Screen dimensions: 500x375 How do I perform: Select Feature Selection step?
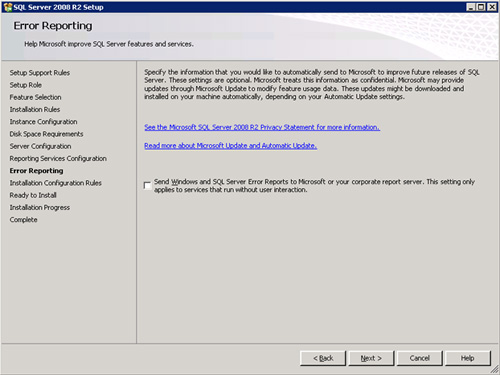click(x=35, y=97)
